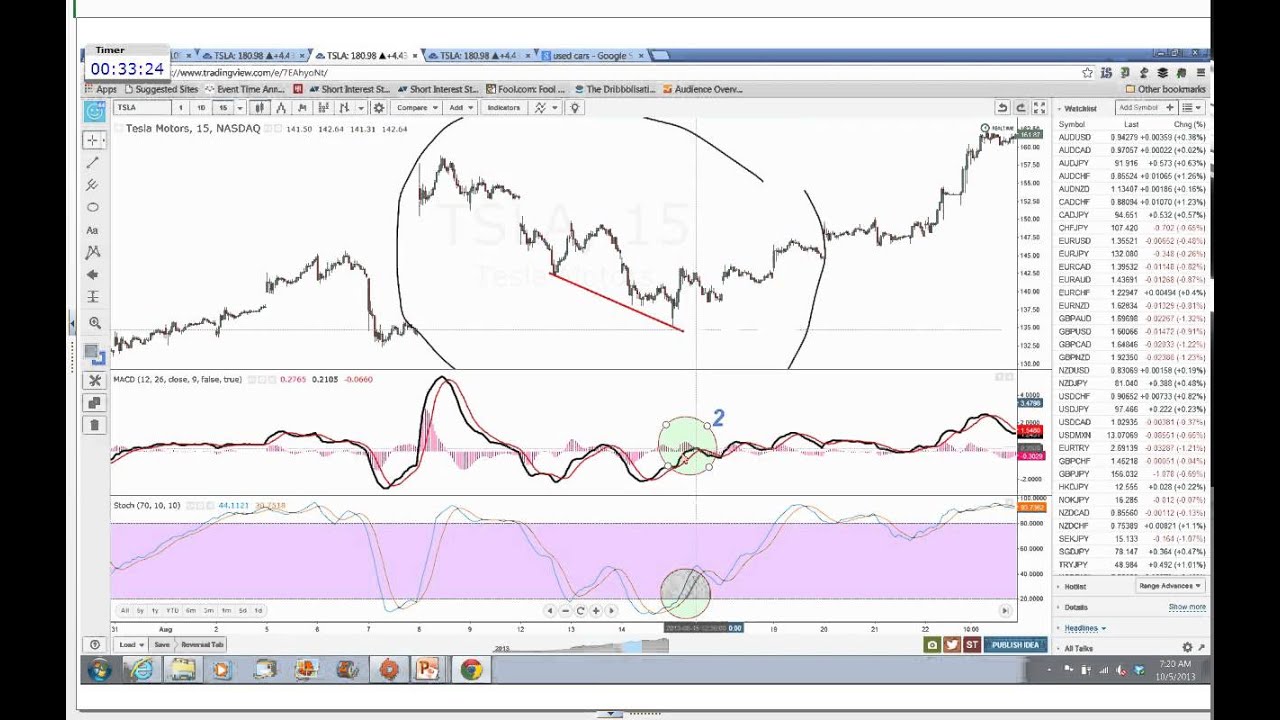Select the USDJPY watchlist row
This screenshot has height=720, width=1280.
coord(1131,409)
